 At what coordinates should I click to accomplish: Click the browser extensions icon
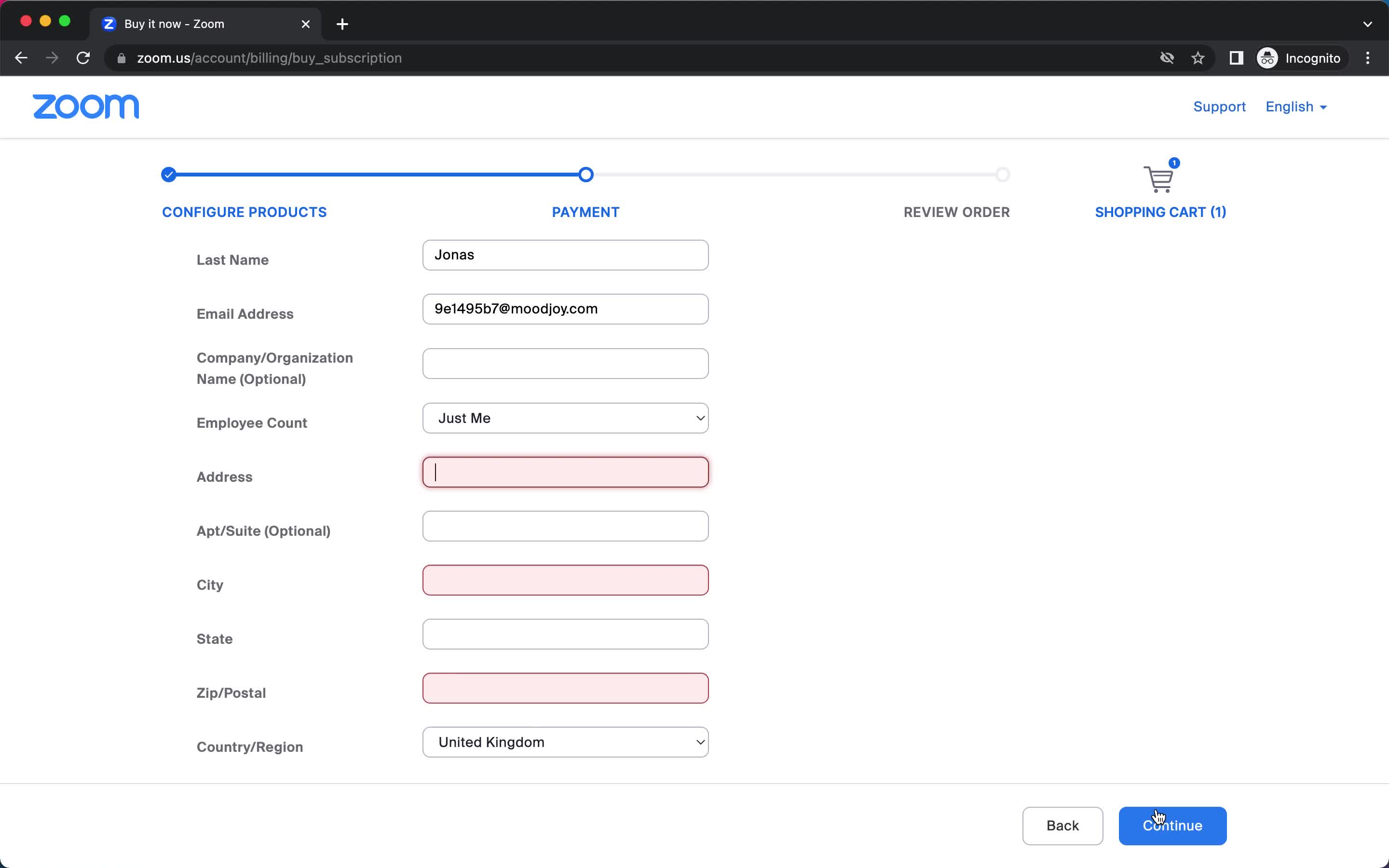[1236, 58]
